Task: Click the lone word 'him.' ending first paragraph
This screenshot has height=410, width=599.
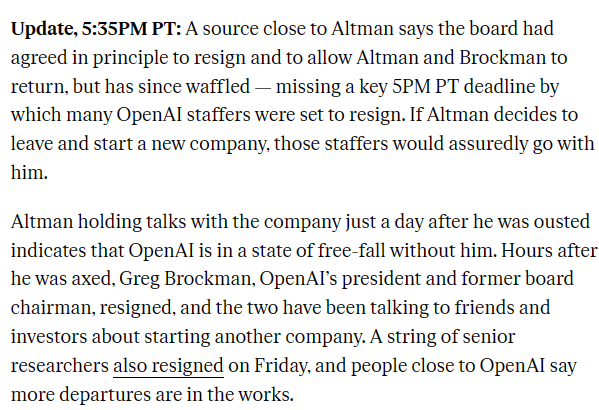Action: 29,172
